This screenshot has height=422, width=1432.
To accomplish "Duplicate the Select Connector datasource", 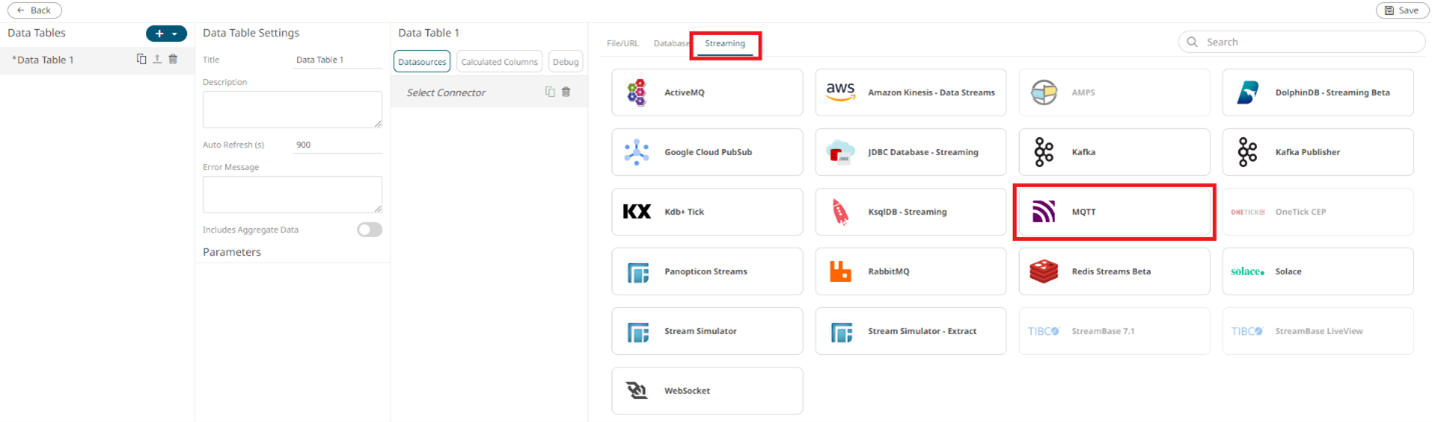I will pos(550,92).
